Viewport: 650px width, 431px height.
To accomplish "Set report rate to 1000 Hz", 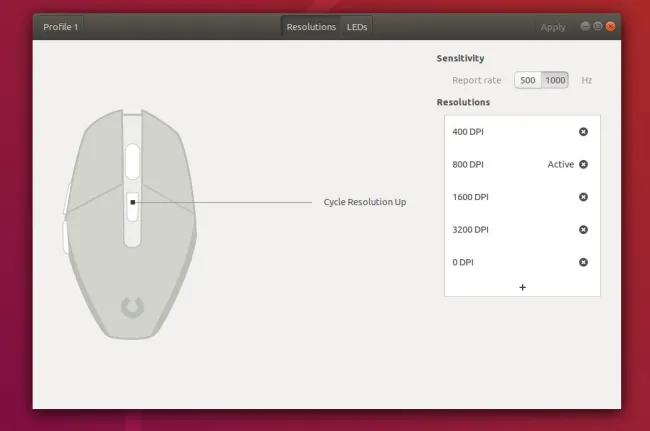I will [x=555, y=80].
